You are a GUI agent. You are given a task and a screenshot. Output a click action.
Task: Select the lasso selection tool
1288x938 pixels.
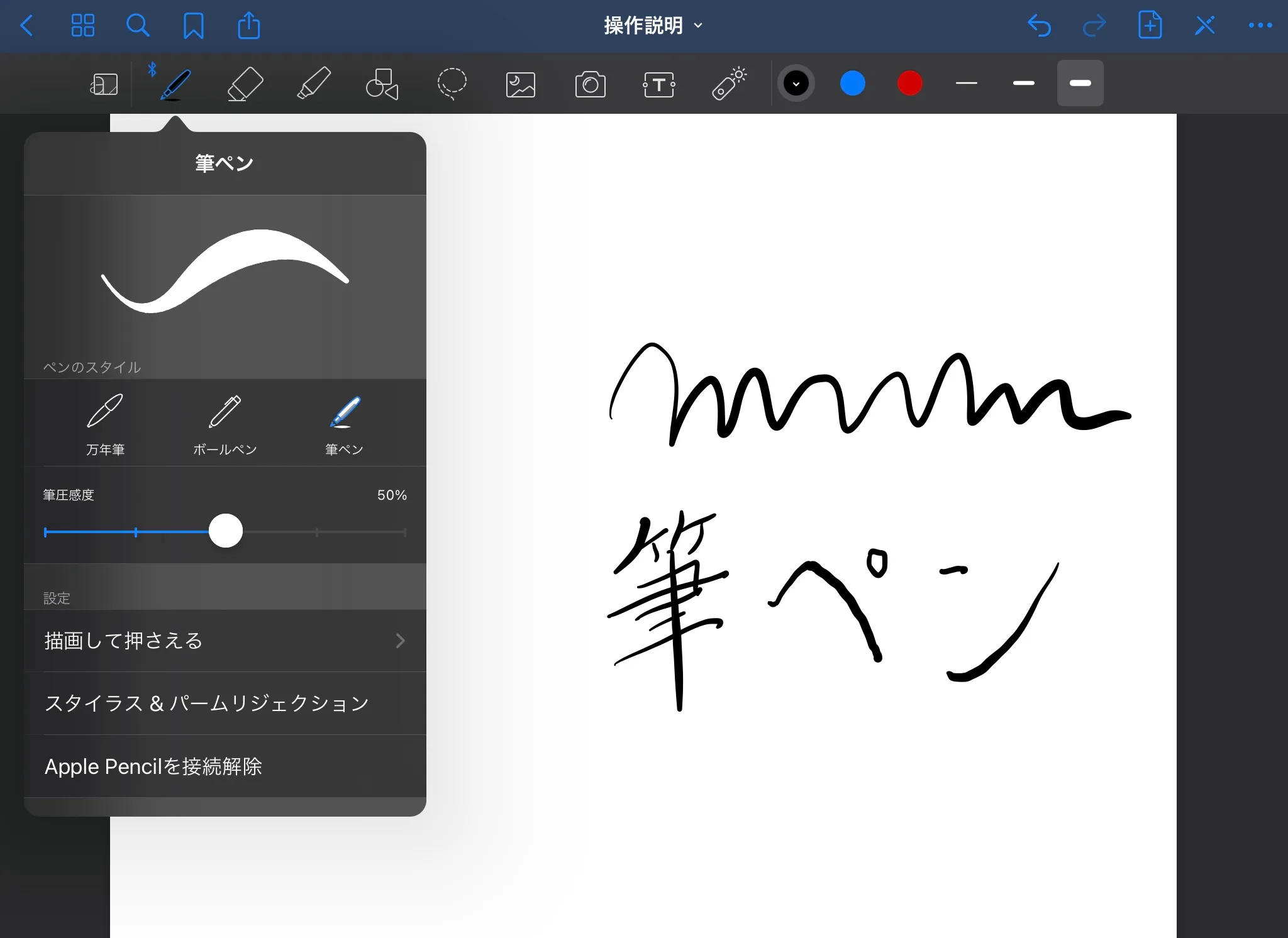tap(452, 84)
